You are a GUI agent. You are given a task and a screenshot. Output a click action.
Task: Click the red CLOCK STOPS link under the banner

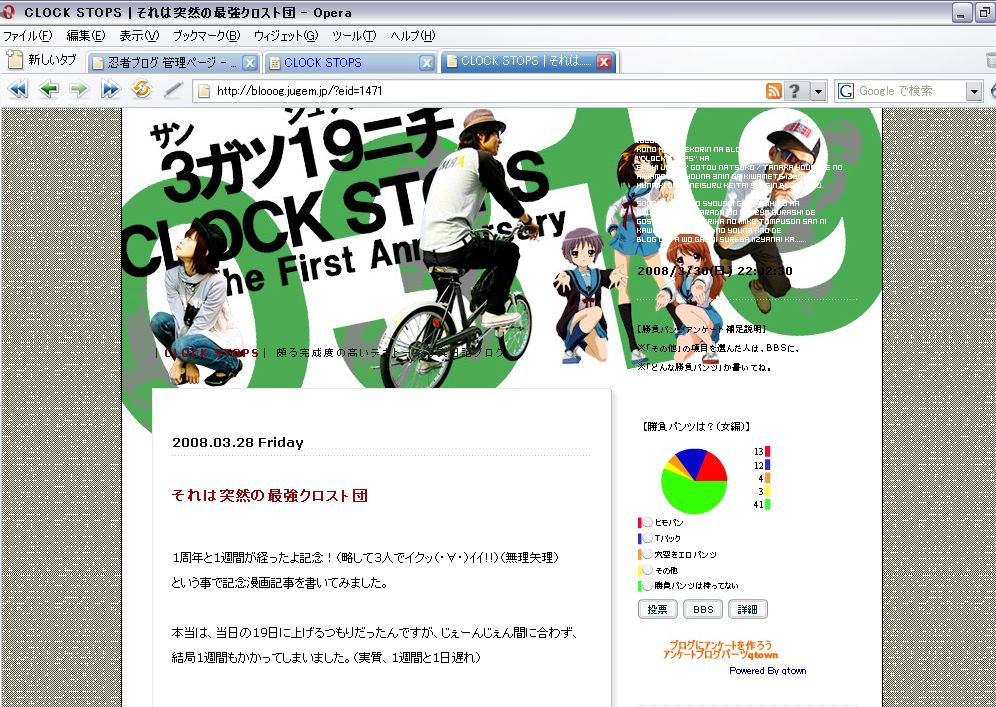click(211, 353)
